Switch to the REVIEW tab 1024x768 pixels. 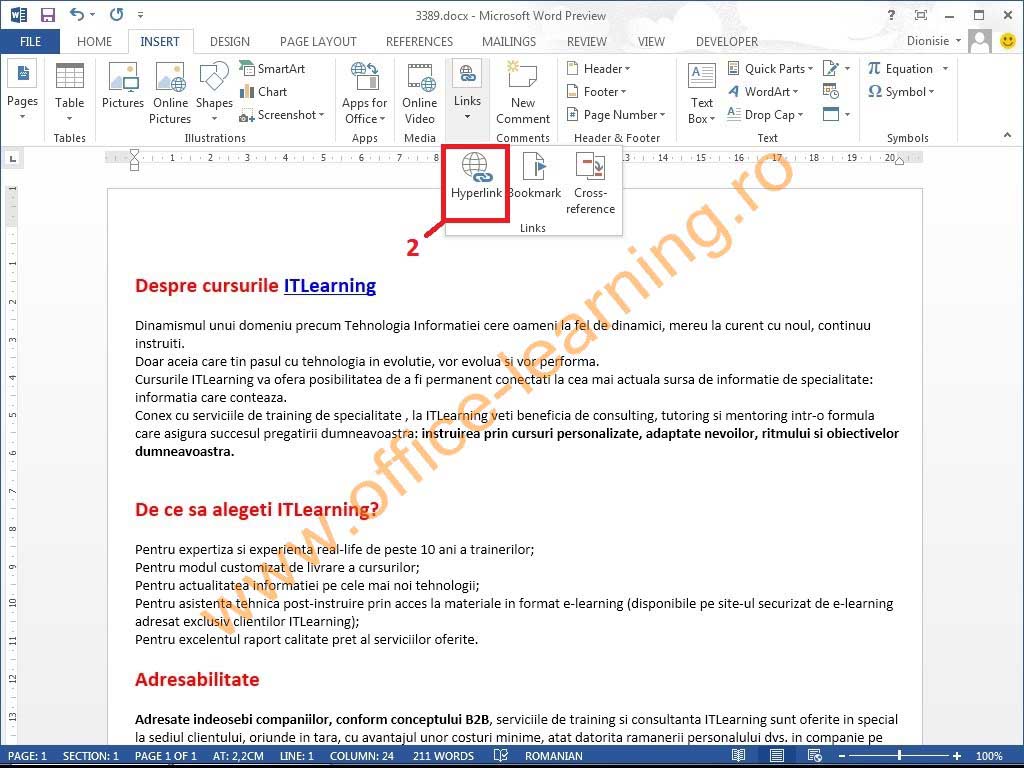click(586, 42)
